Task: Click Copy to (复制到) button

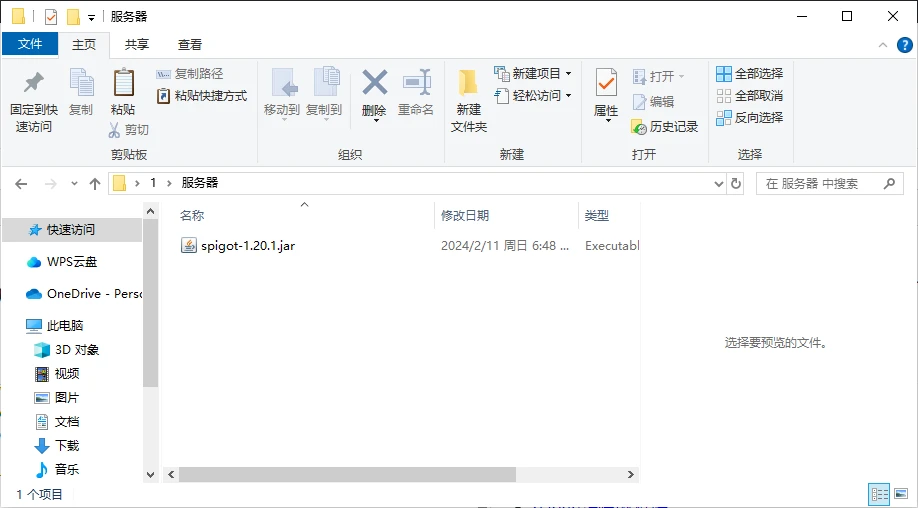Action: pyautogui.click(x=324, y=94)
